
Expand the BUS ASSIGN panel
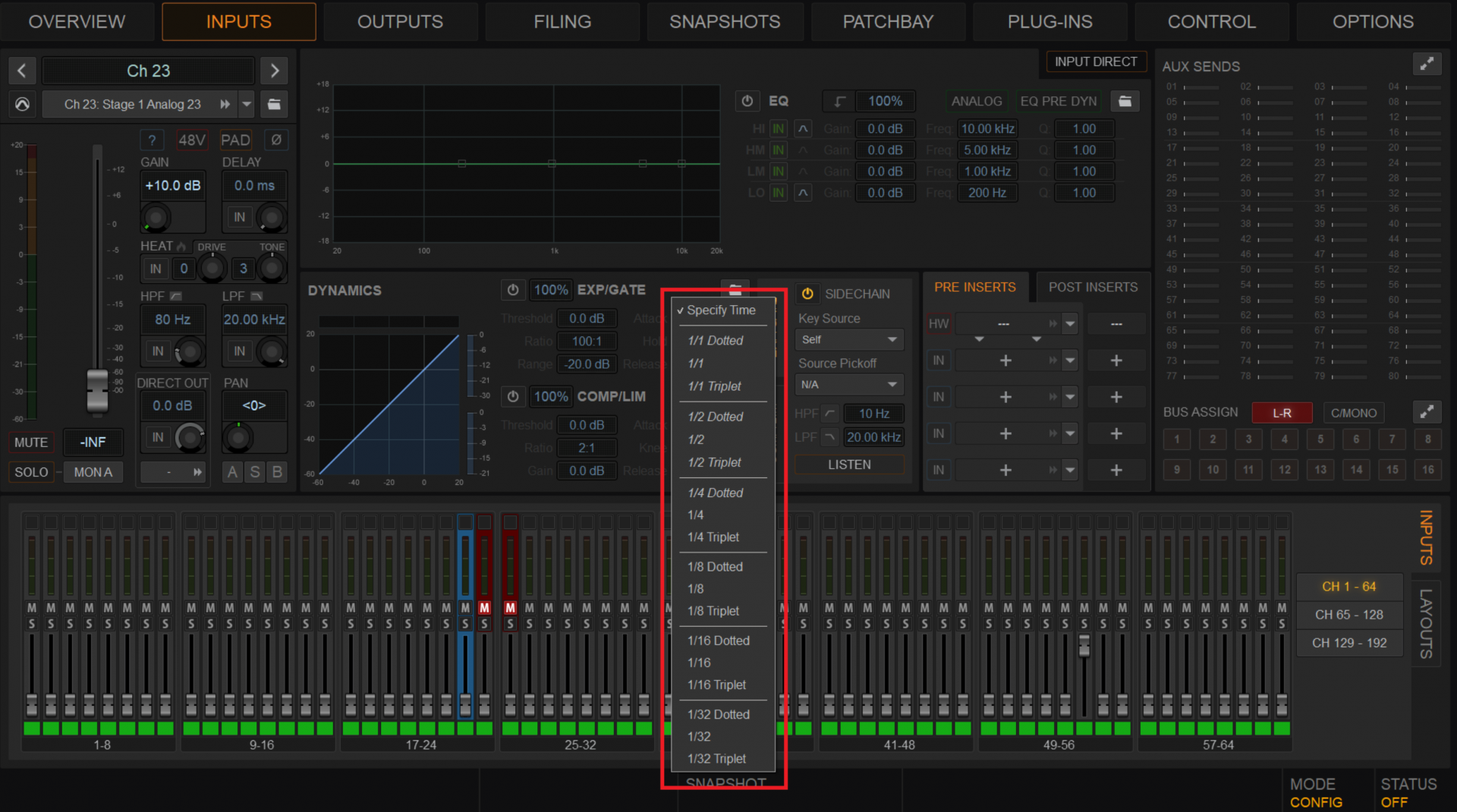[1427, 412]
